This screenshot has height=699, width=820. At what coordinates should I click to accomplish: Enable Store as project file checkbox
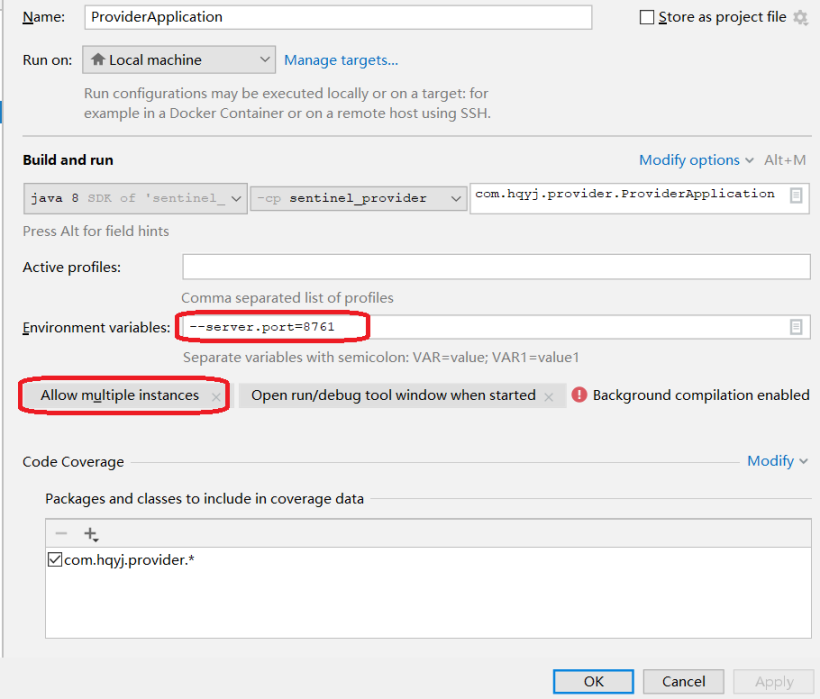coord(647,18)
